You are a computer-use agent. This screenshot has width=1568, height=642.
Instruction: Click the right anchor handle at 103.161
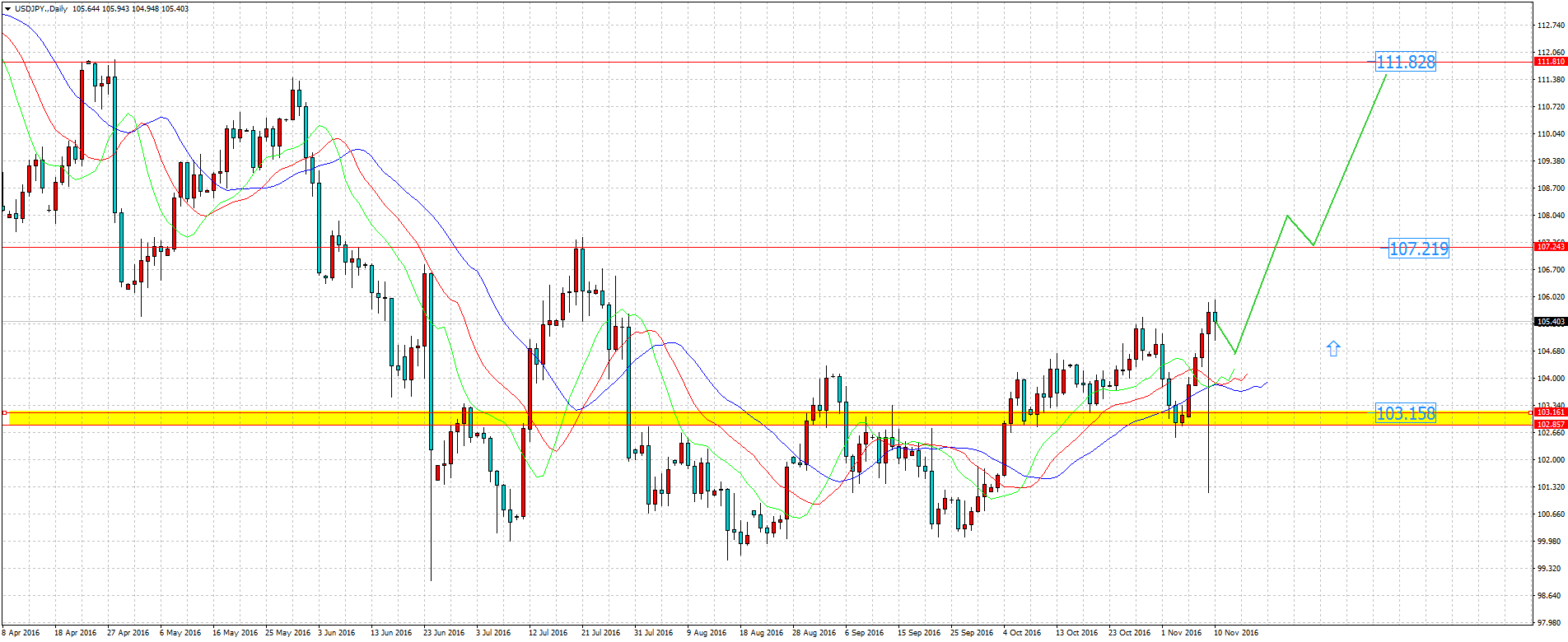[x=1532, y=412]
